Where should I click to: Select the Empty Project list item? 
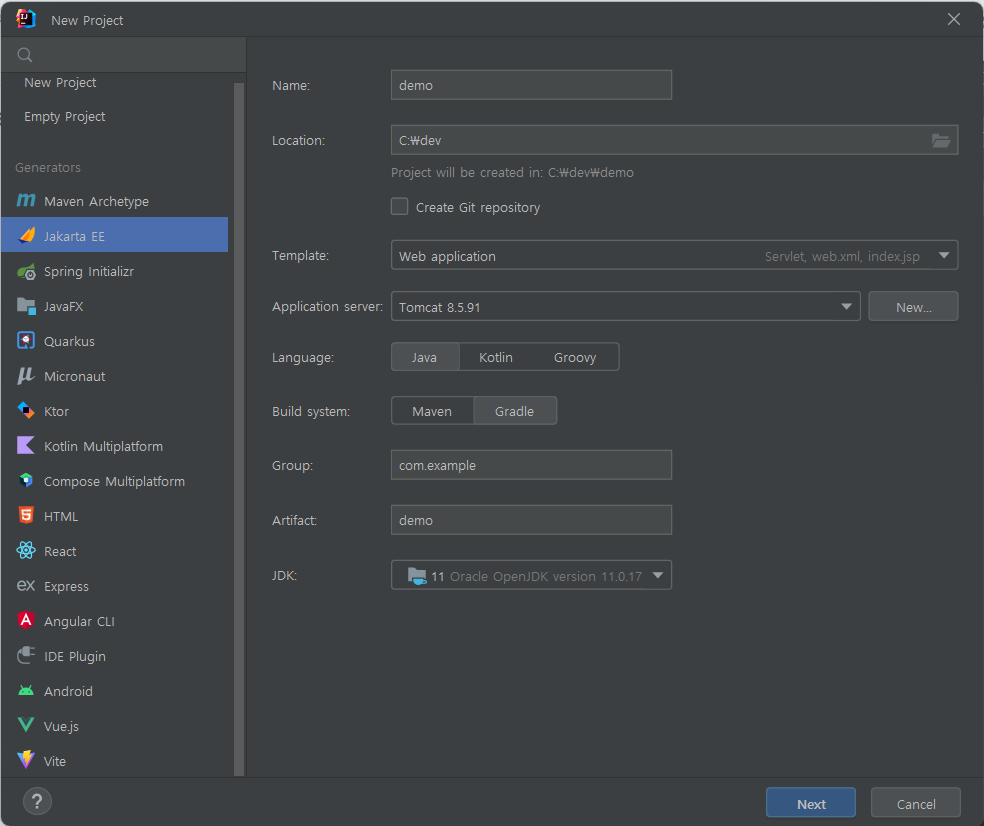65,117
